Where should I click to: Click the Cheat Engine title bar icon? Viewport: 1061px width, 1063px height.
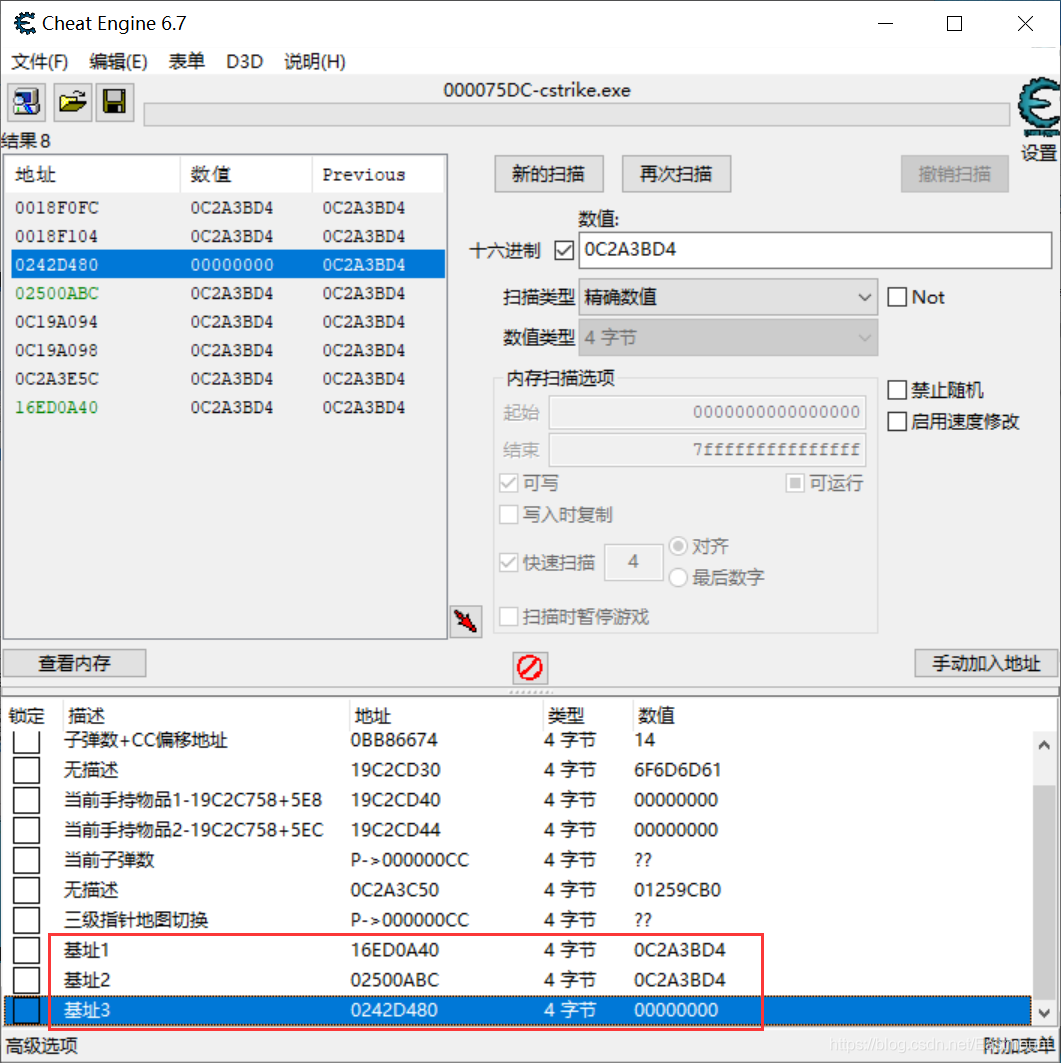(x=25, y=24)
